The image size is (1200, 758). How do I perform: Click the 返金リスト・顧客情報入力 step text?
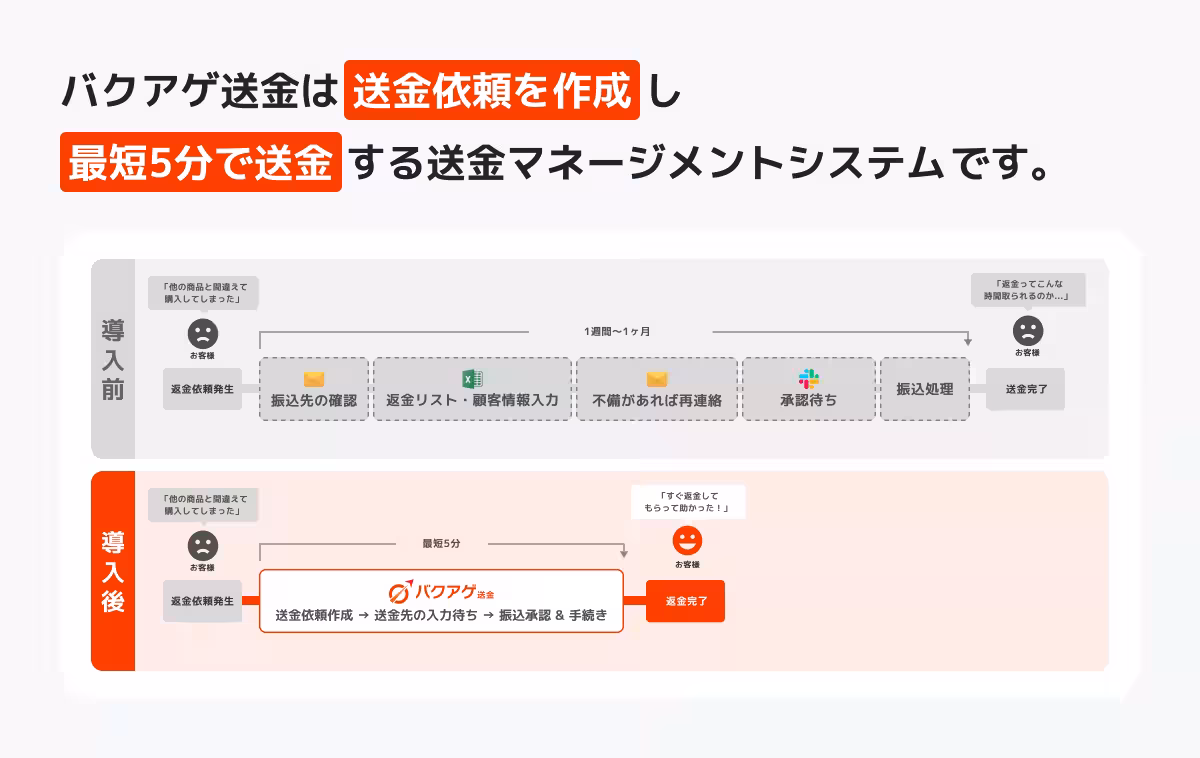473,401
